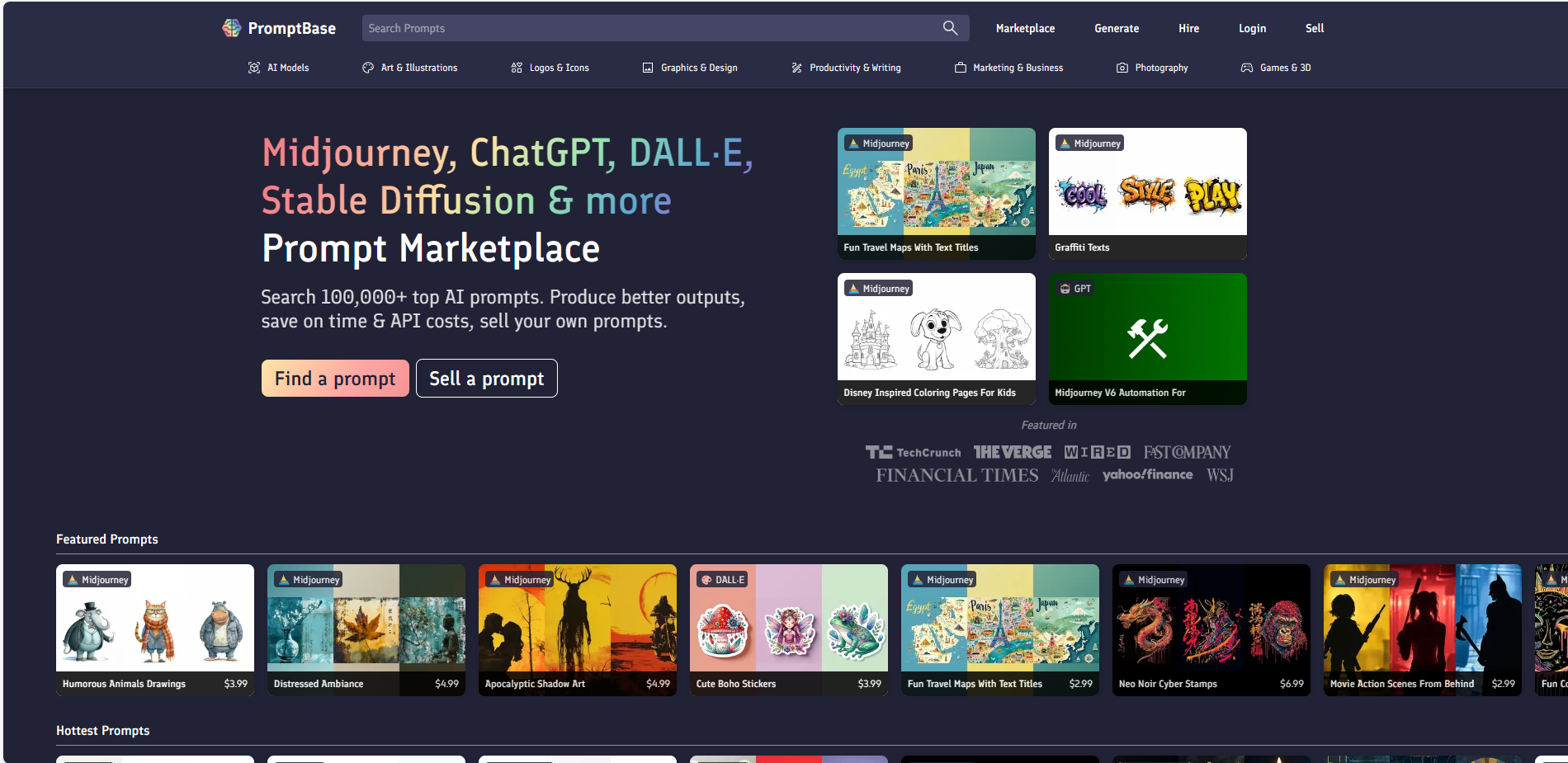The width and height of the screenshot is (1568, 763).
Task: Open the Apocalyptic Shadow Art prompt card
Action: coord(578,630)
